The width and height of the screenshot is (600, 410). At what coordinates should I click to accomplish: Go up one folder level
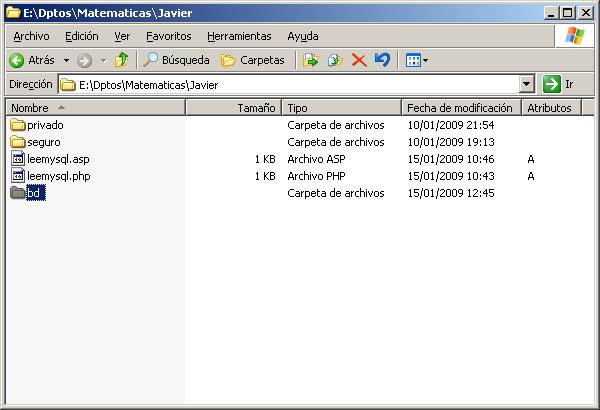(121, 60)
